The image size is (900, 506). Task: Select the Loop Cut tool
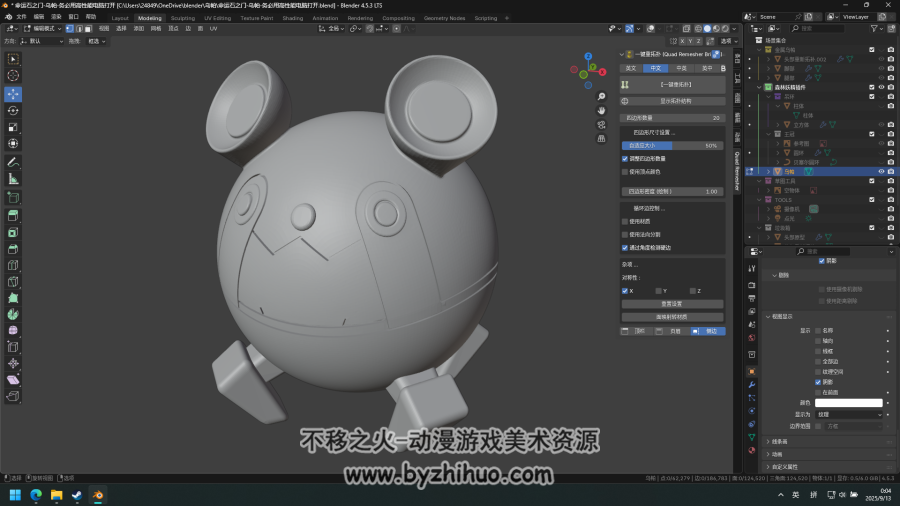click(13, 266)
